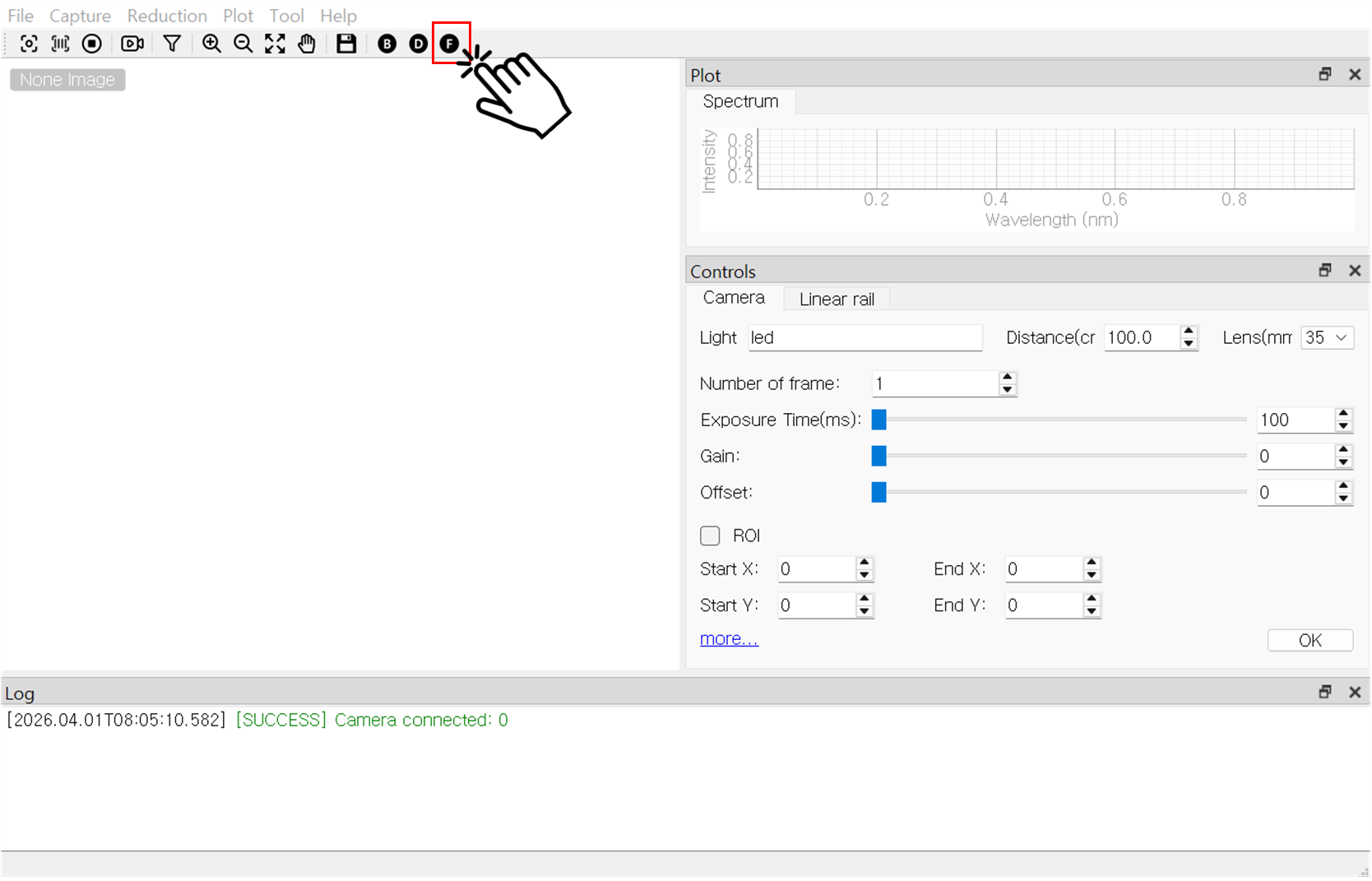Image resolution: width=1372 pixels, height=881 pixels.
Task: Decrease Exposure Time spinner value
Action: 1343,425
